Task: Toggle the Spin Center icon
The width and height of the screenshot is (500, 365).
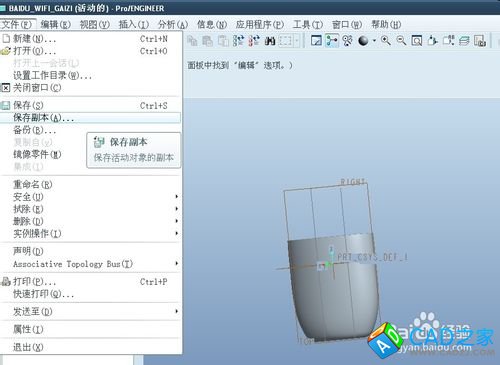Action: click(332, 41)
